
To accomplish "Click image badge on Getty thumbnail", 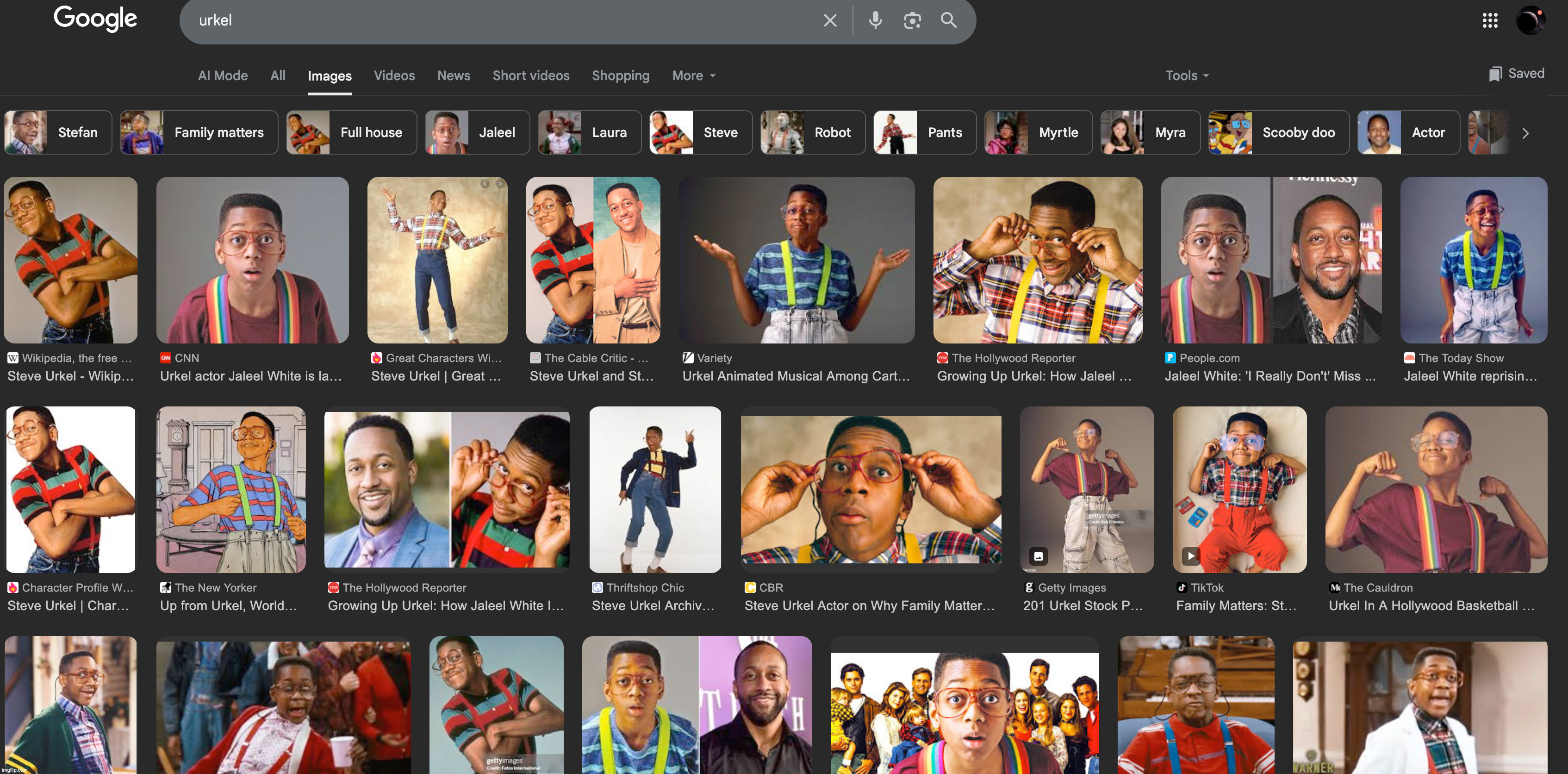I will click(x=1038, y=556).
